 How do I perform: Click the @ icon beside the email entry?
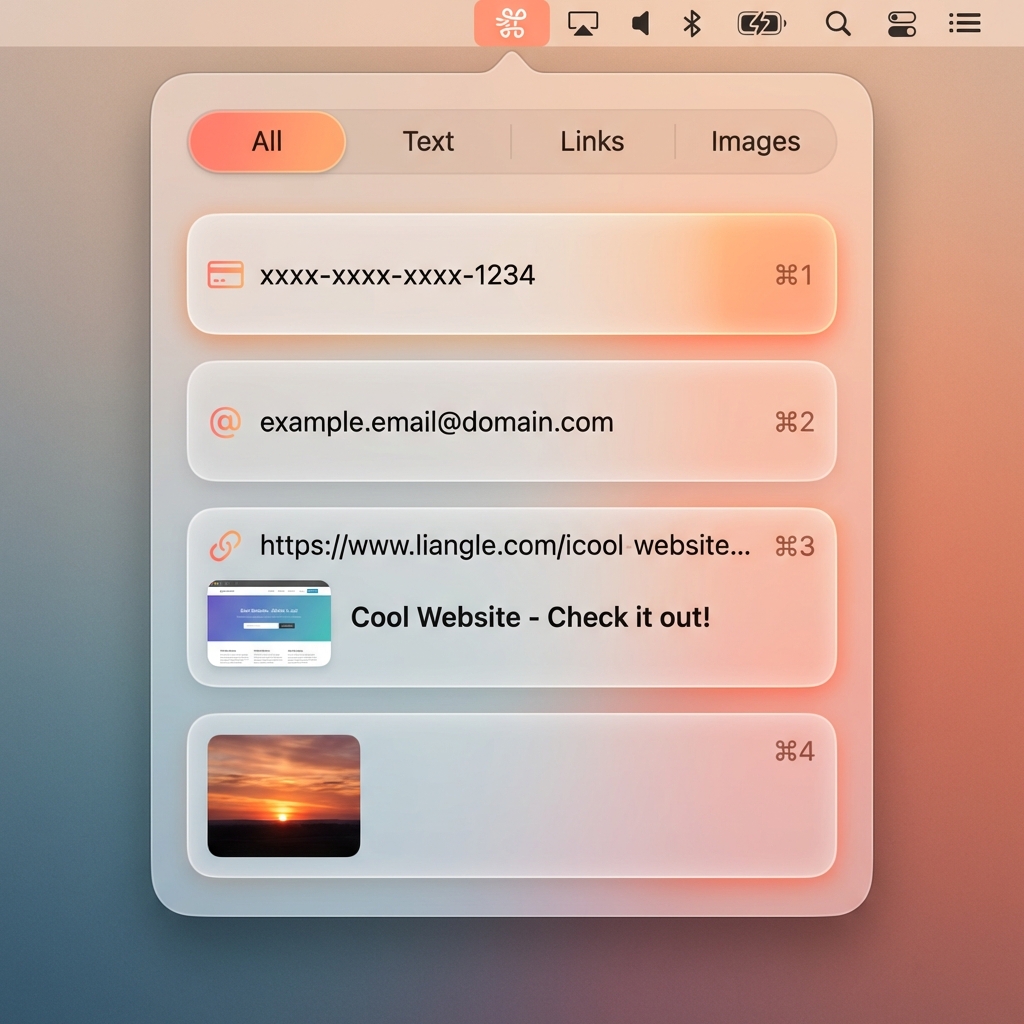tap(224, 421)
